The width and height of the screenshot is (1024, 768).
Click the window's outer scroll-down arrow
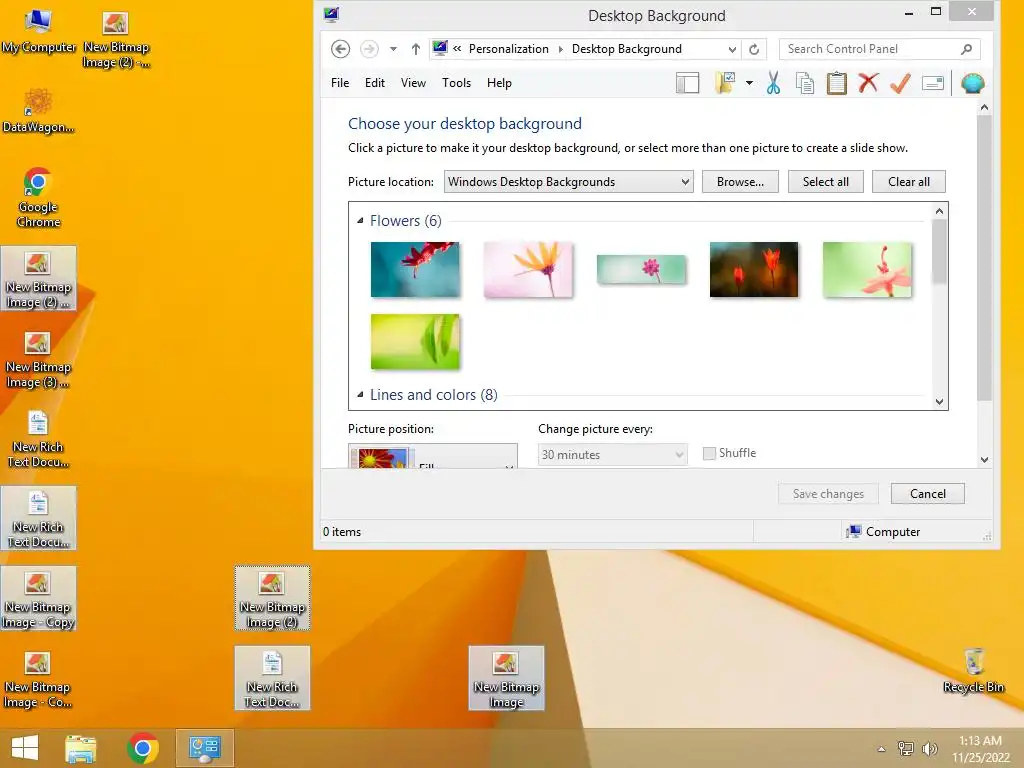coord(984,460)
